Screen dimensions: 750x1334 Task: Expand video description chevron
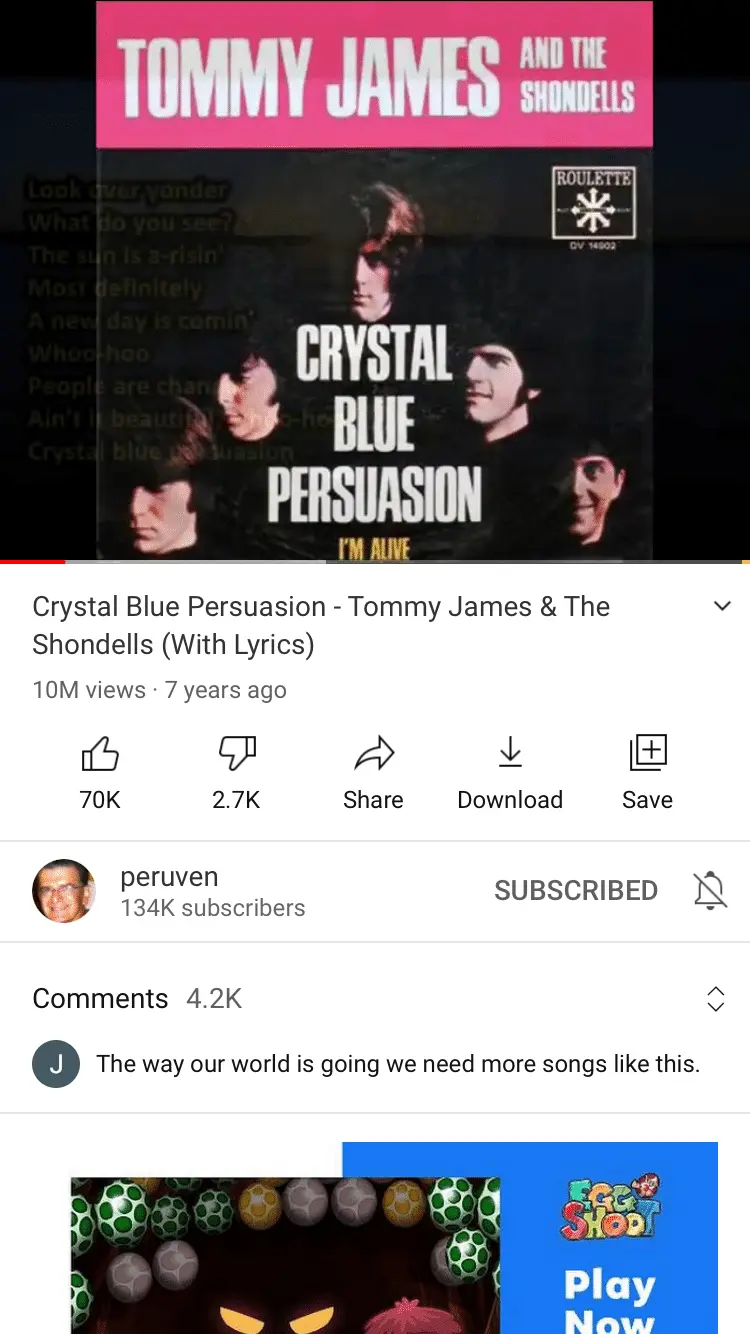coord(722,606)
